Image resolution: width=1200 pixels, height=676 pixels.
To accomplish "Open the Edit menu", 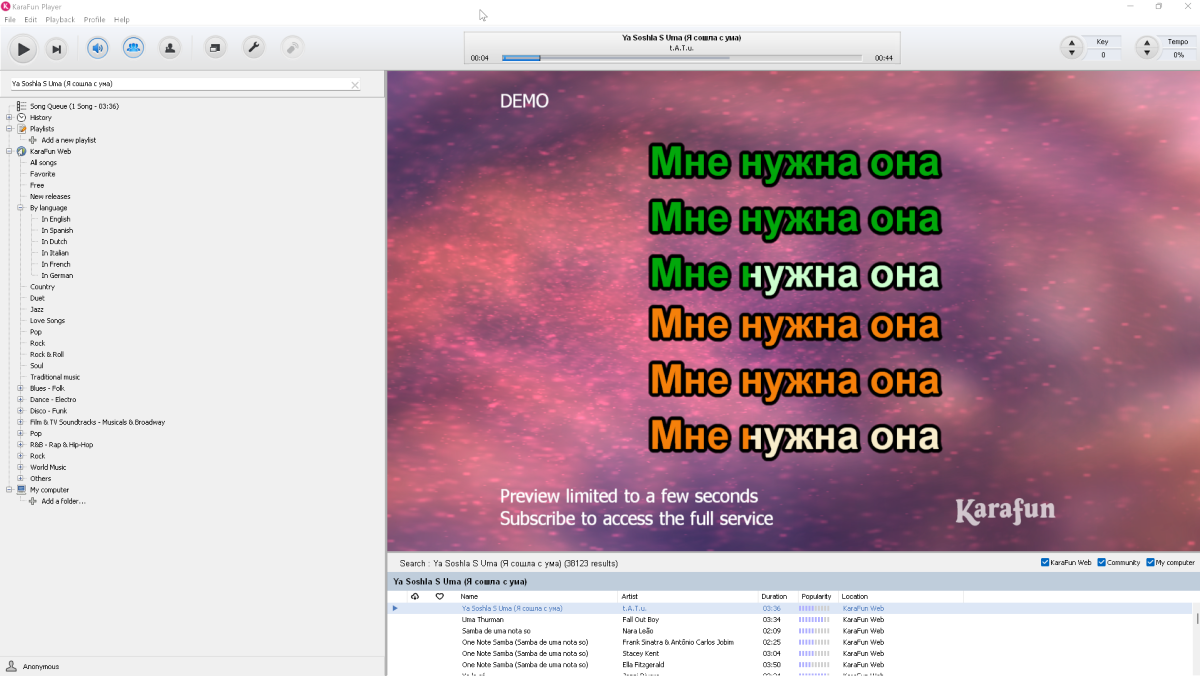I will point(31,20).
